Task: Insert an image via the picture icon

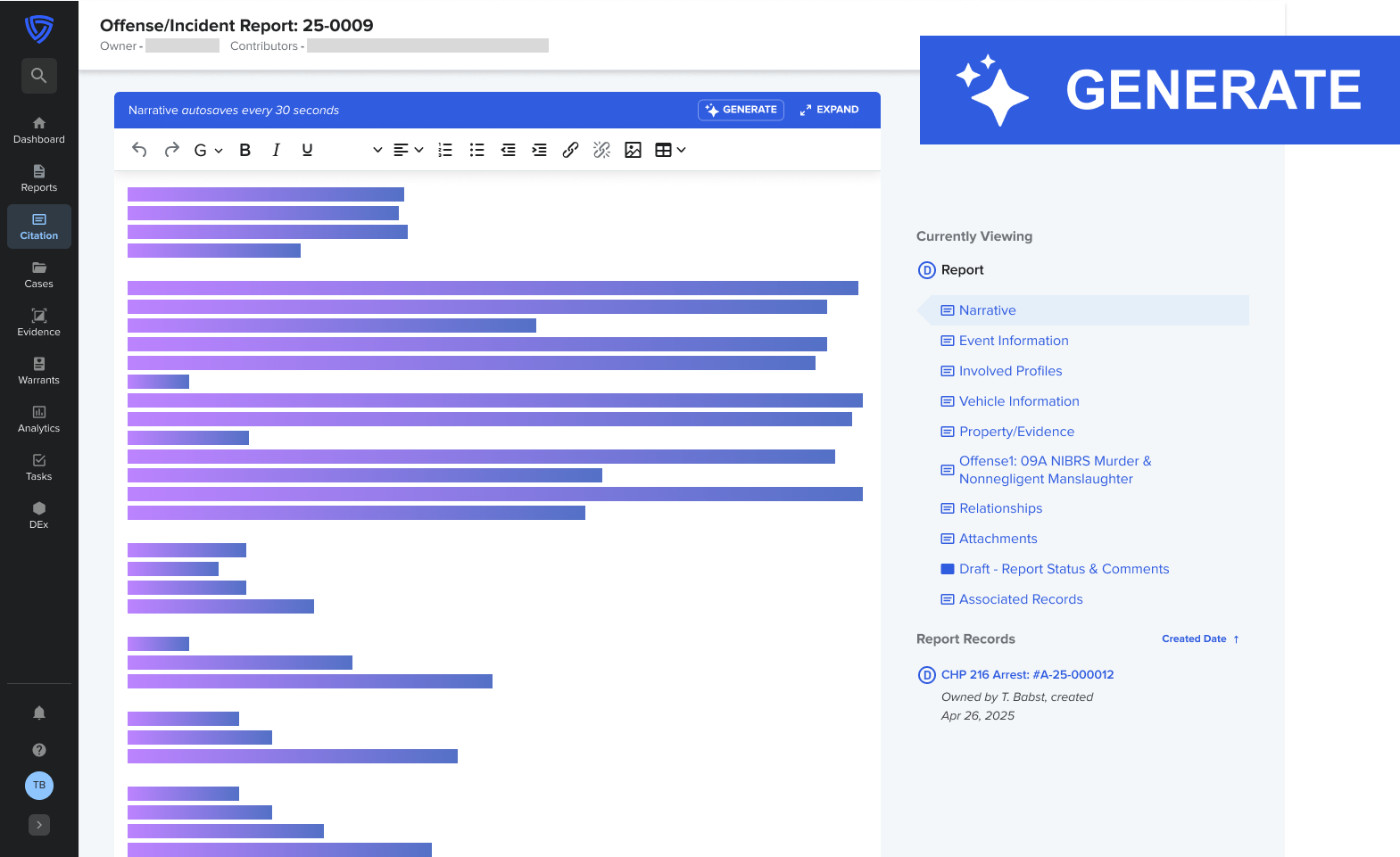Action: pyautogui.click(x=633, y=150)
